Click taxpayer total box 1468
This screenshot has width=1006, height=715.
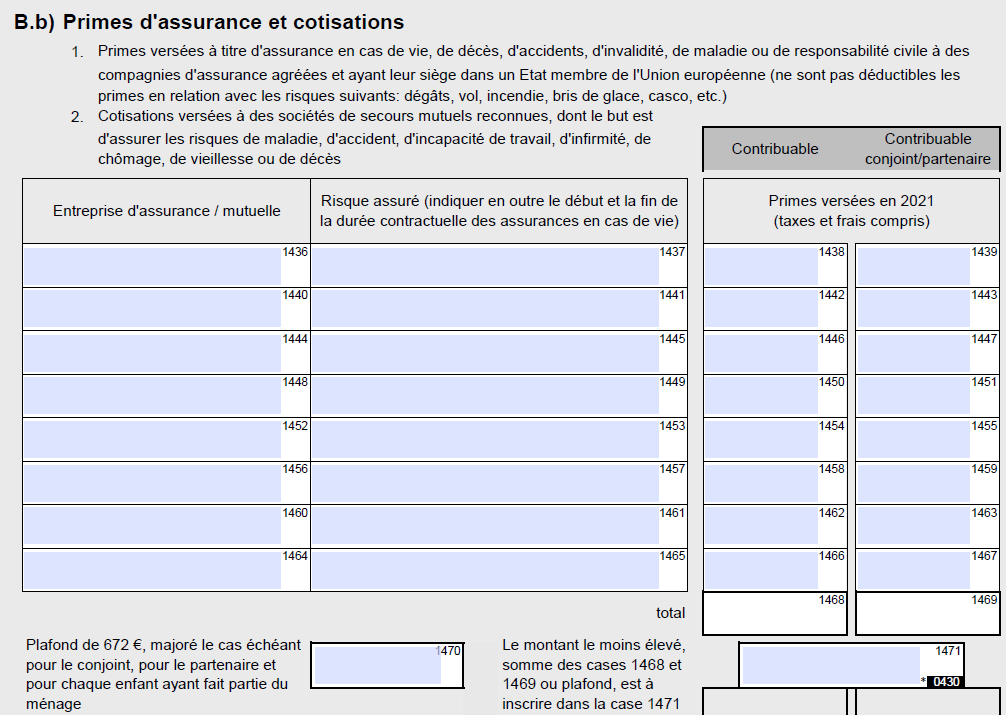pos(775,613)
